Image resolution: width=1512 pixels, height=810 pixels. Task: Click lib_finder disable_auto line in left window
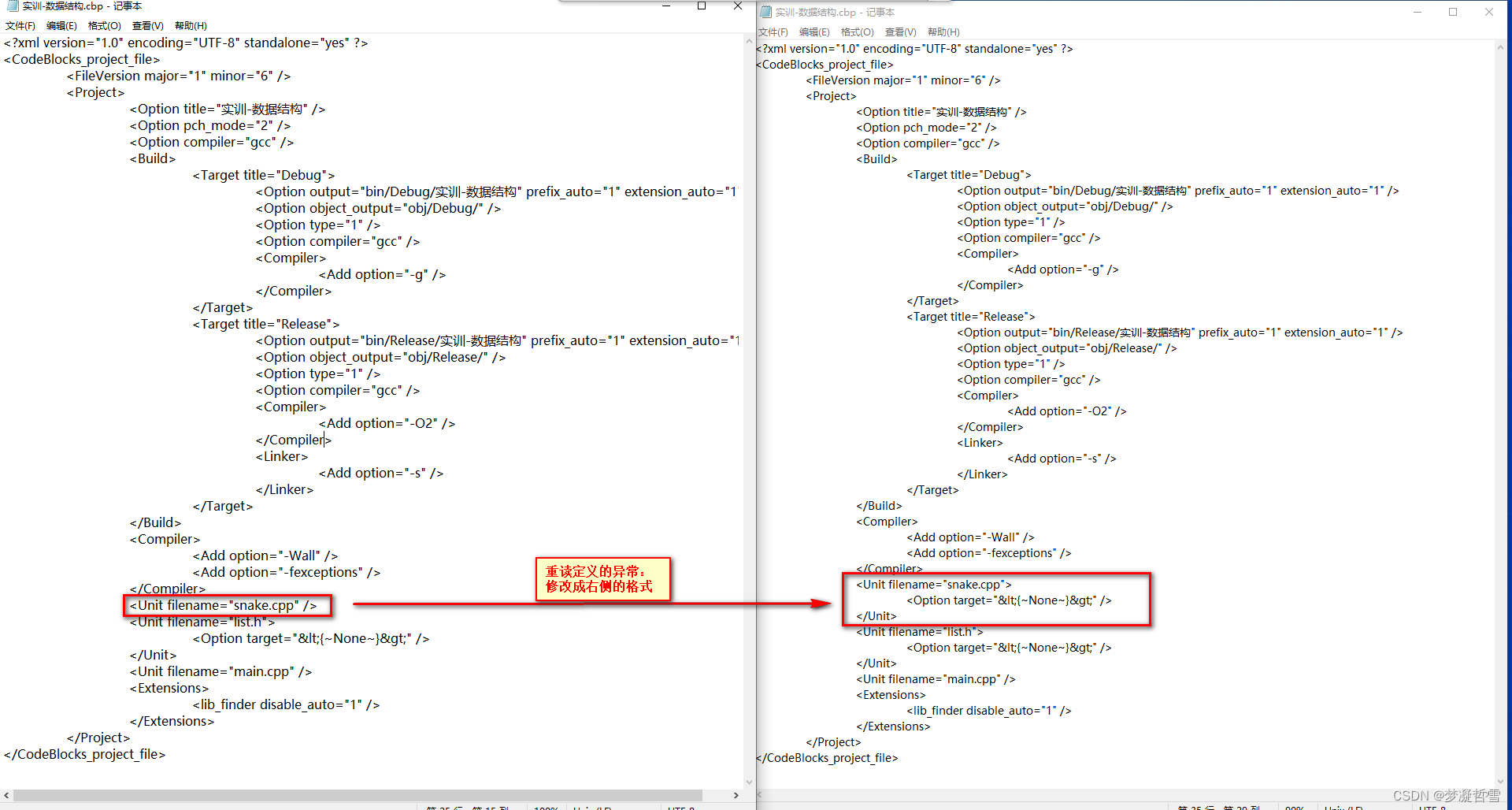287,704
